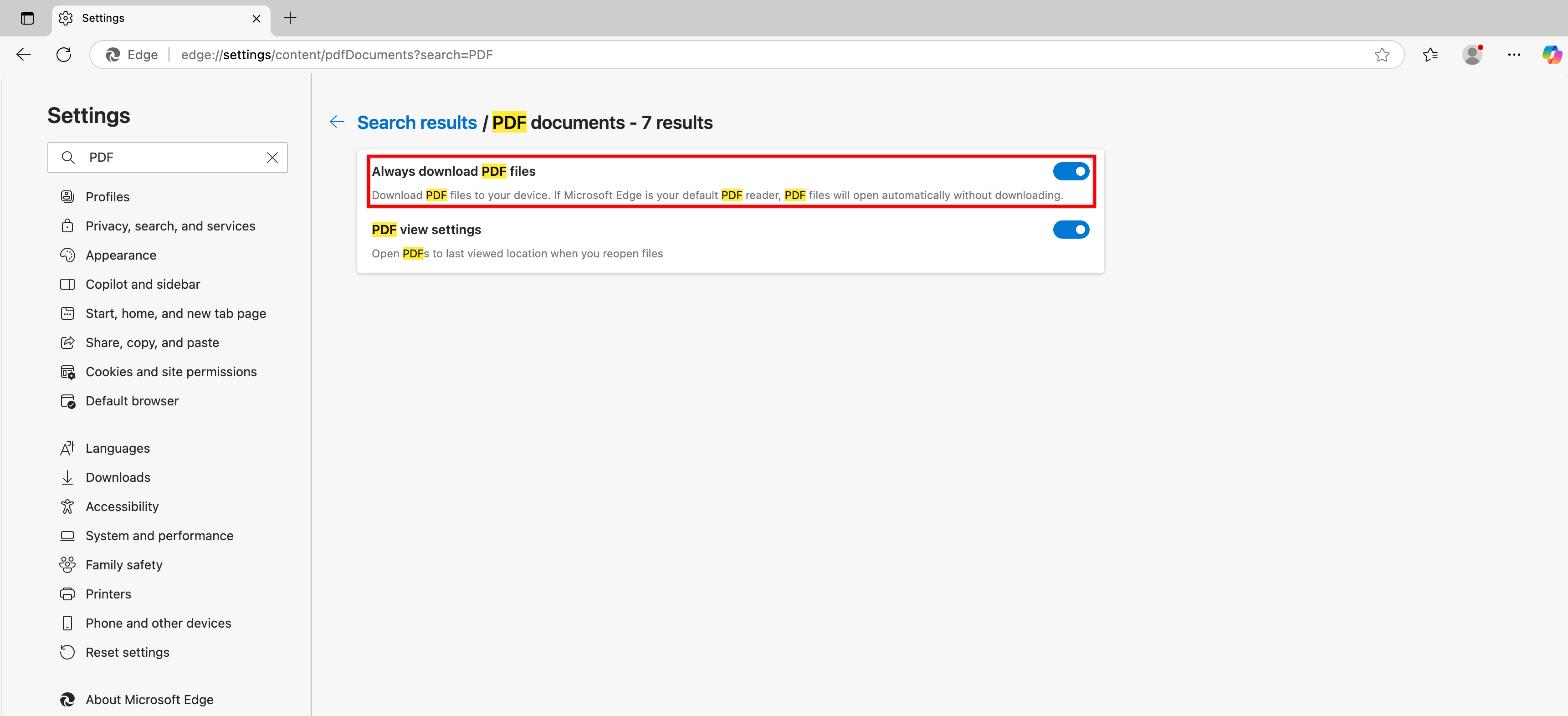This screenshot has height=716, width=1568.
Task: Open the Search results breadcrumb link
Action: [x=416, y=123]
